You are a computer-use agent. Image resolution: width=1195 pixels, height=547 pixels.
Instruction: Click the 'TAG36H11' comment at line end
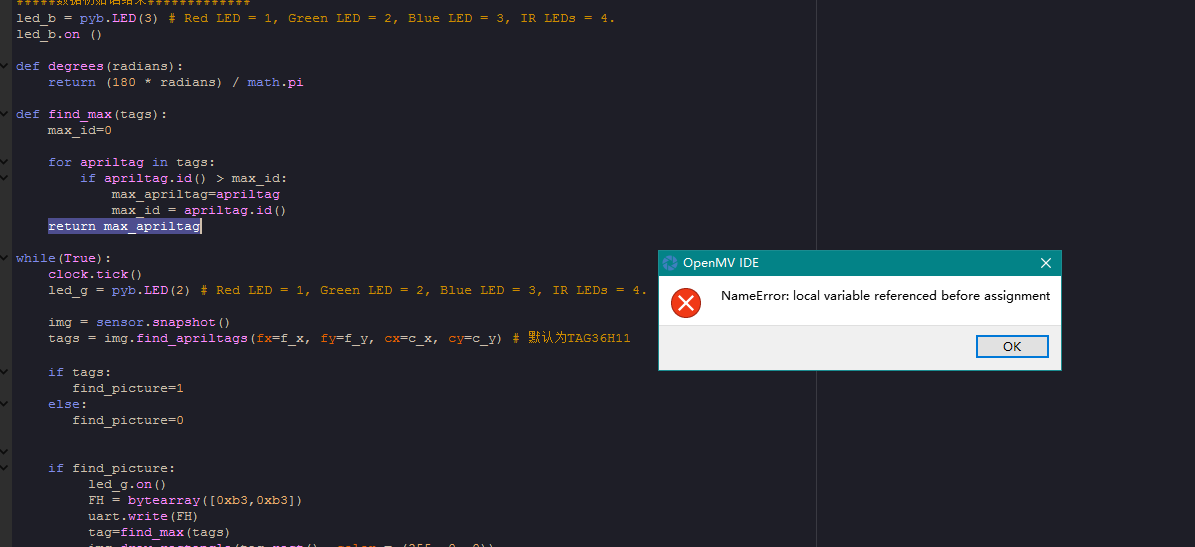tap(599, 338)
